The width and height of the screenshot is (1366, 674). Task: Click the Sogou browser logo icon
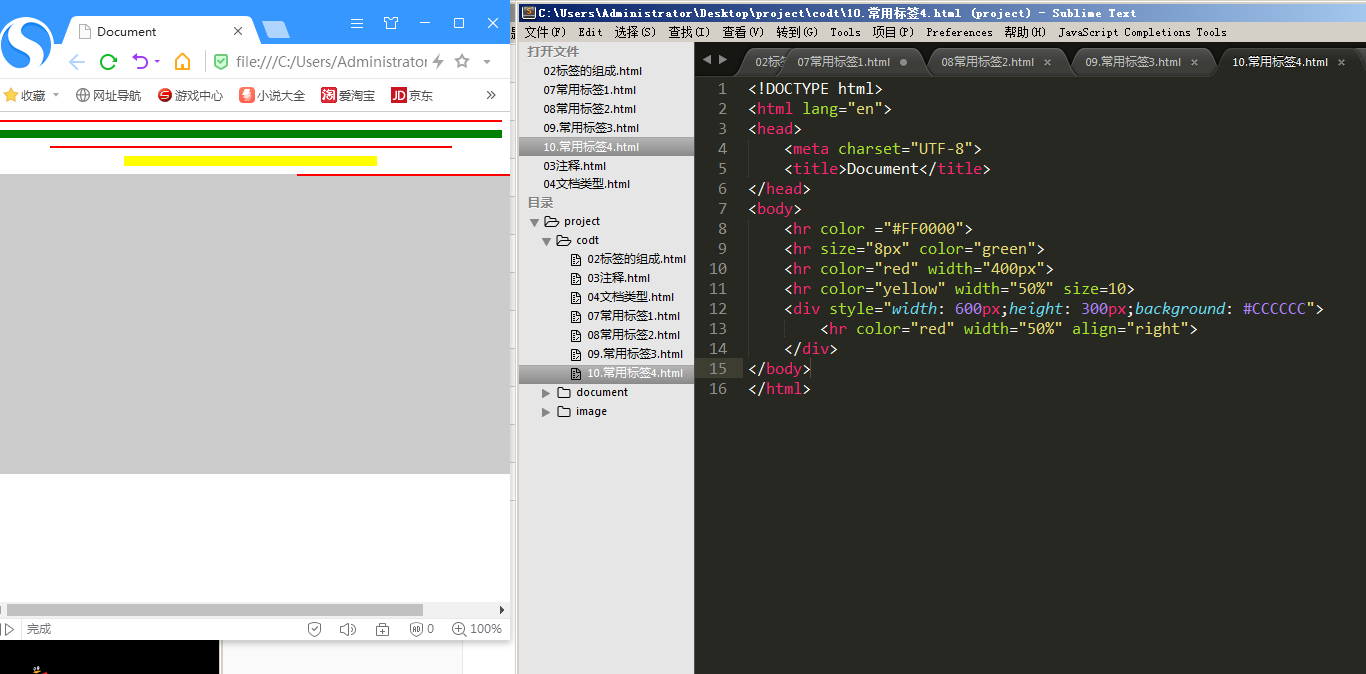pyautogui.click(x=27, y=44)
